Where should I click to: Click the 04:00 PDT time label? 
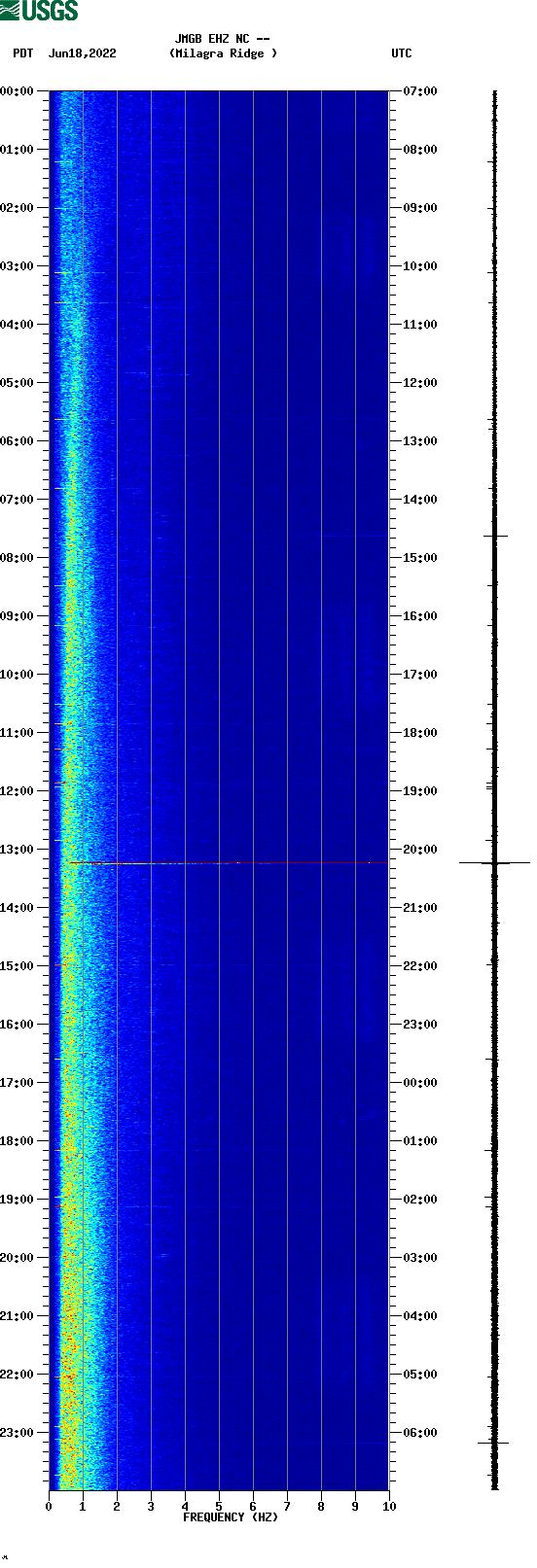(x=18, y=325)
